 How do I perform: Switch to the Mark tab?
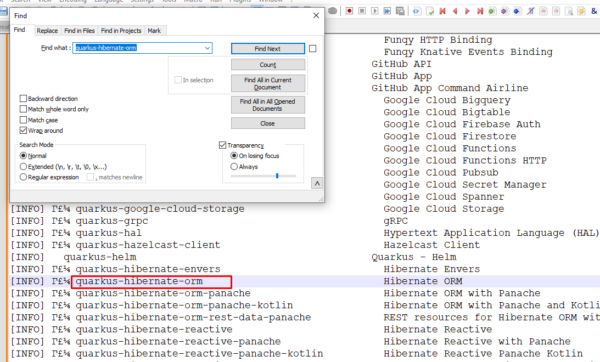154,31
